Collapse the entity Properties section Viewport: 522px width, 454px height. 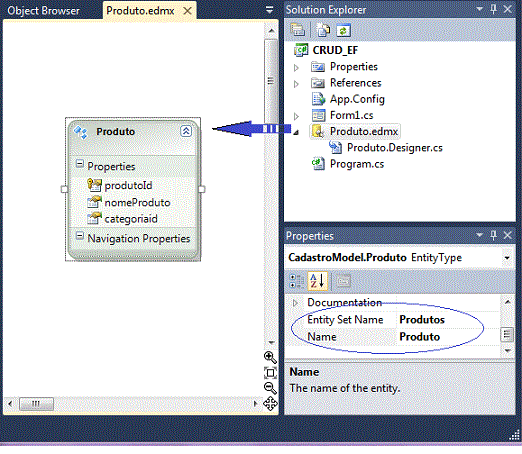coord(80,164)
